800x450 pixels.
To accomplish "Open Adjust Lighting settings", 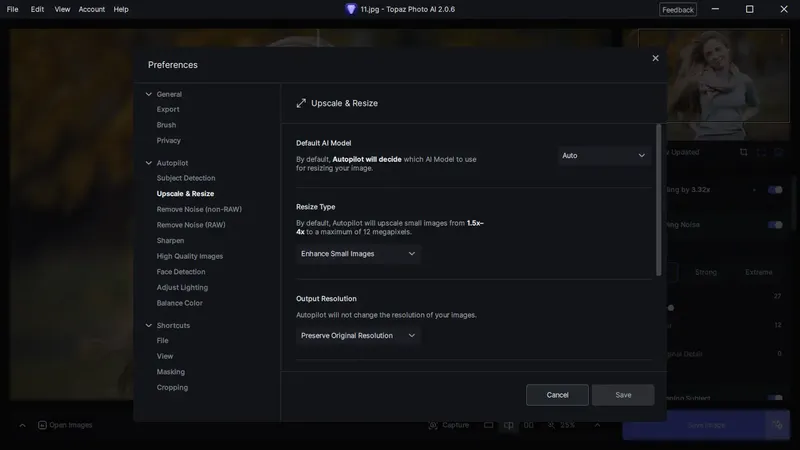I will [182, 288].
